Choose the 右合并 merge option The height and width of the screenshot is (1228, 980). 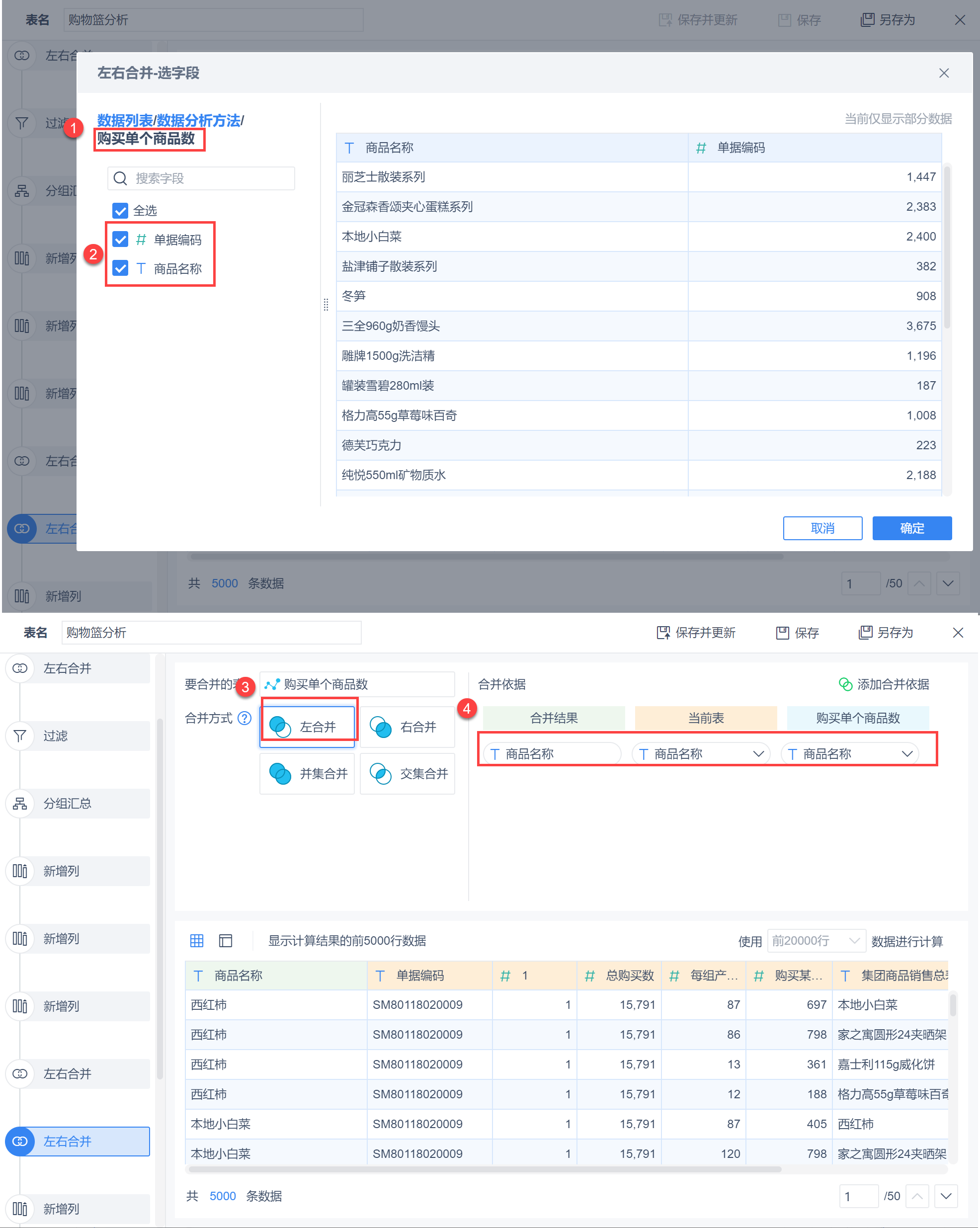[x=407, y=727]
